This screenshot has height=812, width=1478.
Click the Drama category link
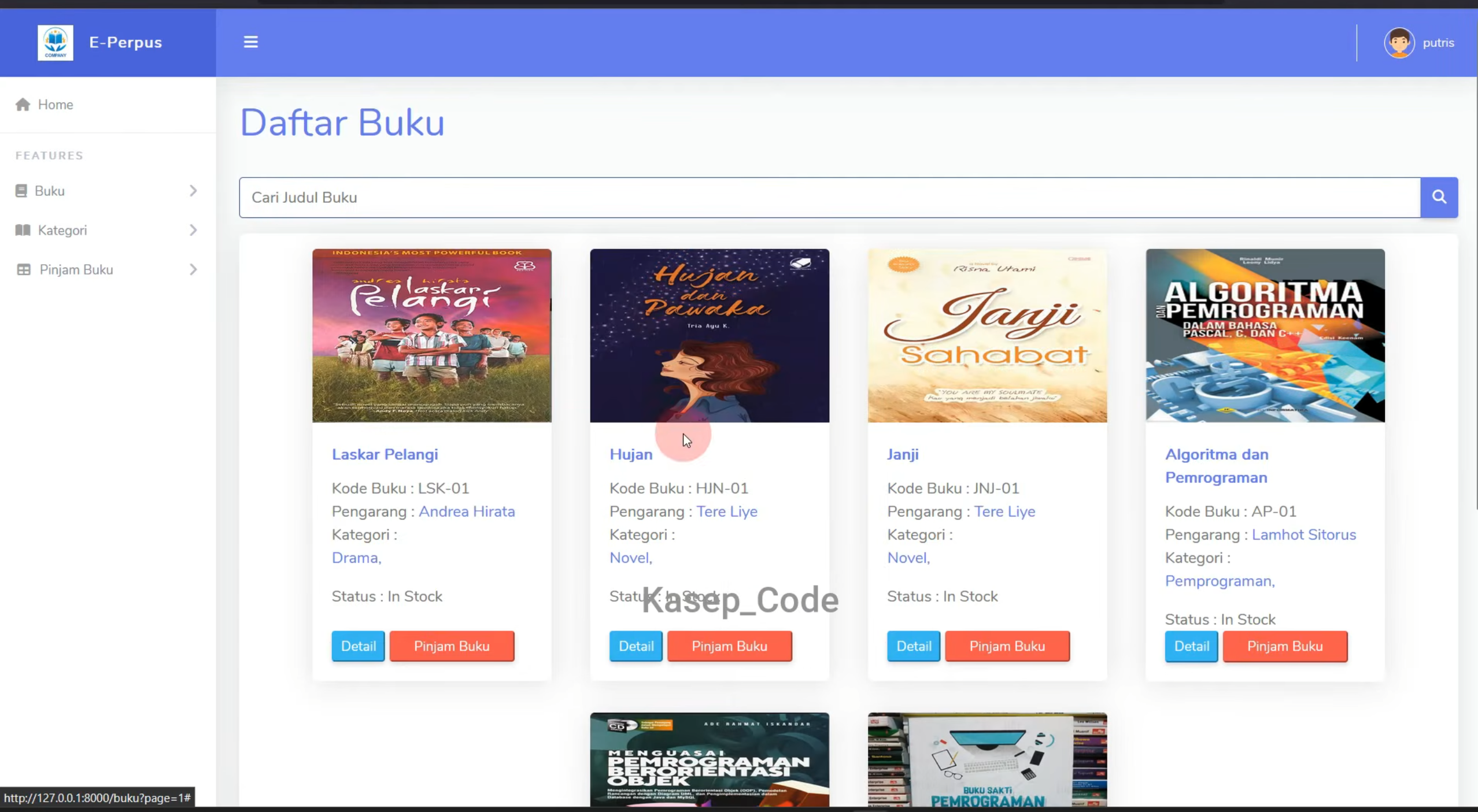click(356, 558)
